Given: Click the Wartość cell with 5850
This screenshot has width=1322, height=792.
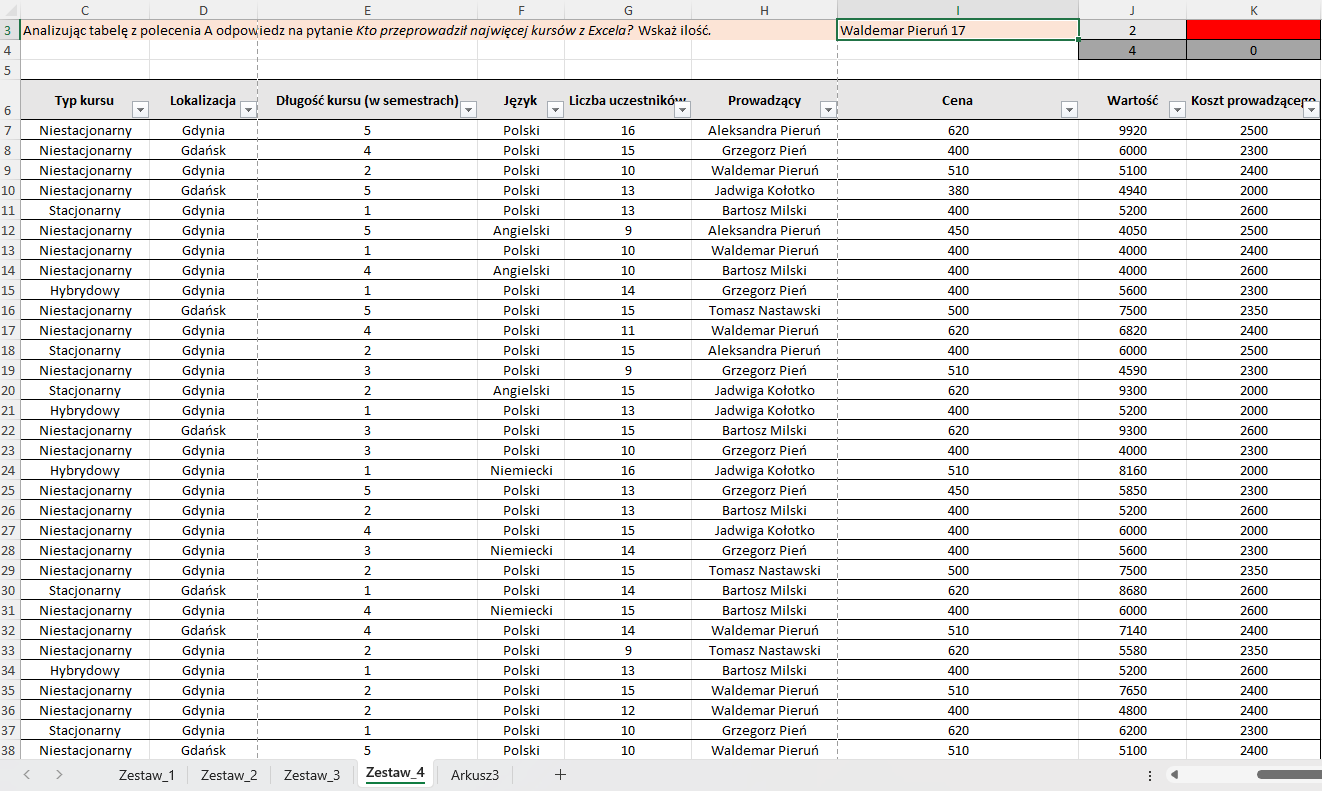Looking at the screenshot, I should (x=1132, y=490).
